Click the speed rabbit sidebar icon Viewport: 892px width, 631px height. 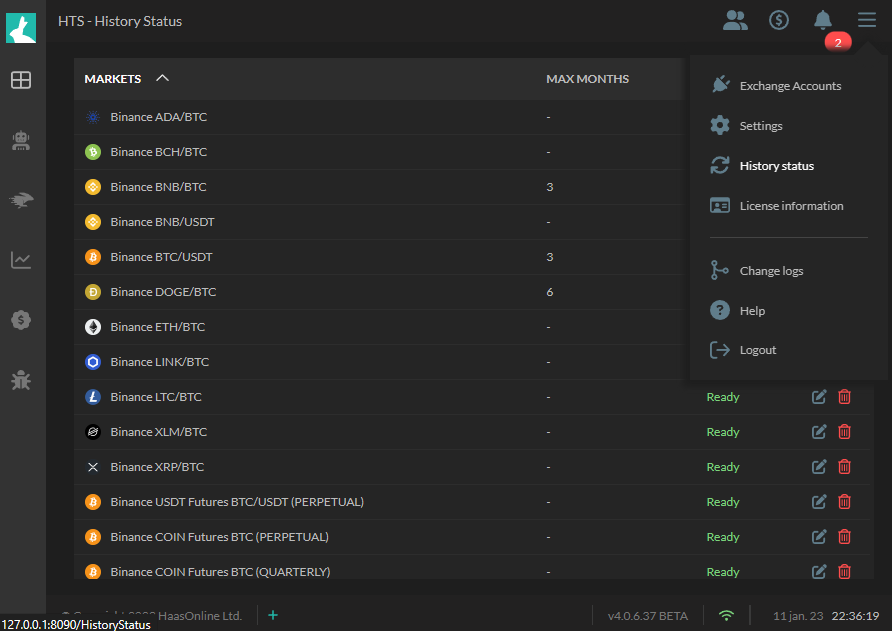coord(21,200)
